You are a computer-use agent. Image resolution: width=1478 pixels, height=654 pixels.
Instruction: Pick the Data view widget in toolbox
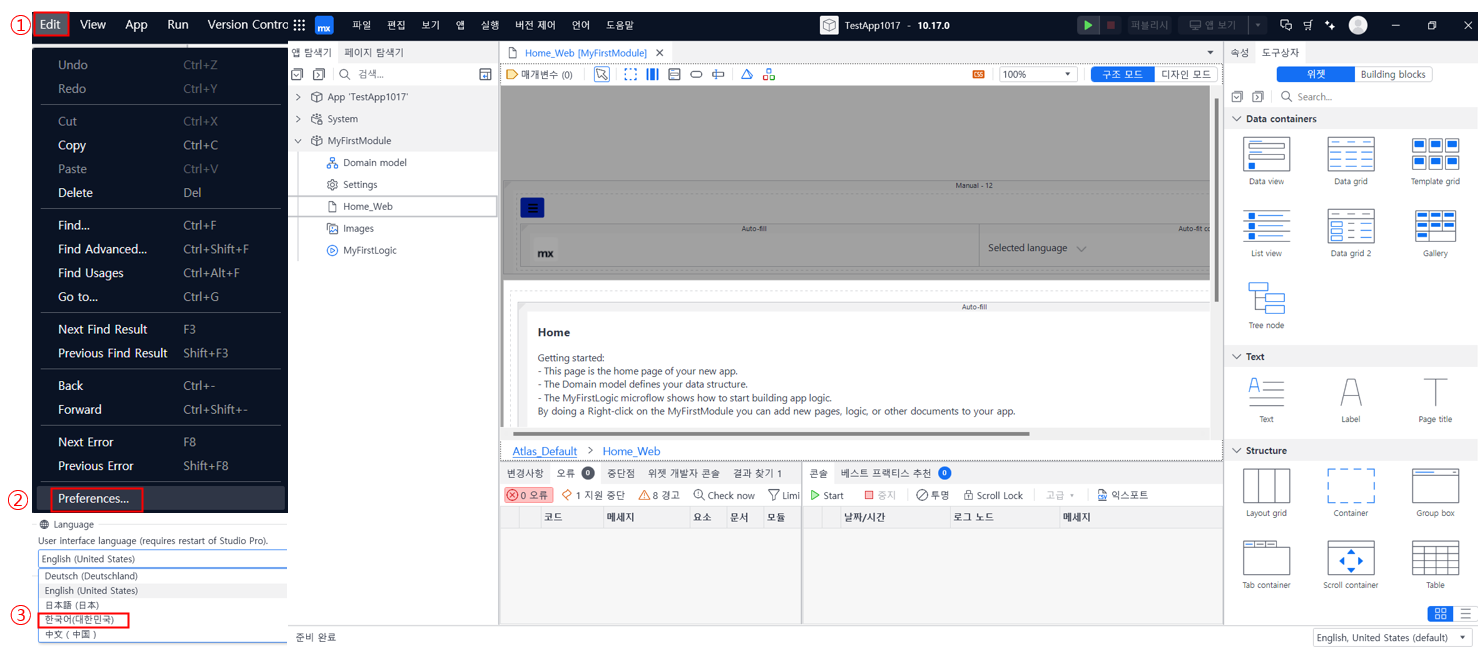[x=1266, y=161]
